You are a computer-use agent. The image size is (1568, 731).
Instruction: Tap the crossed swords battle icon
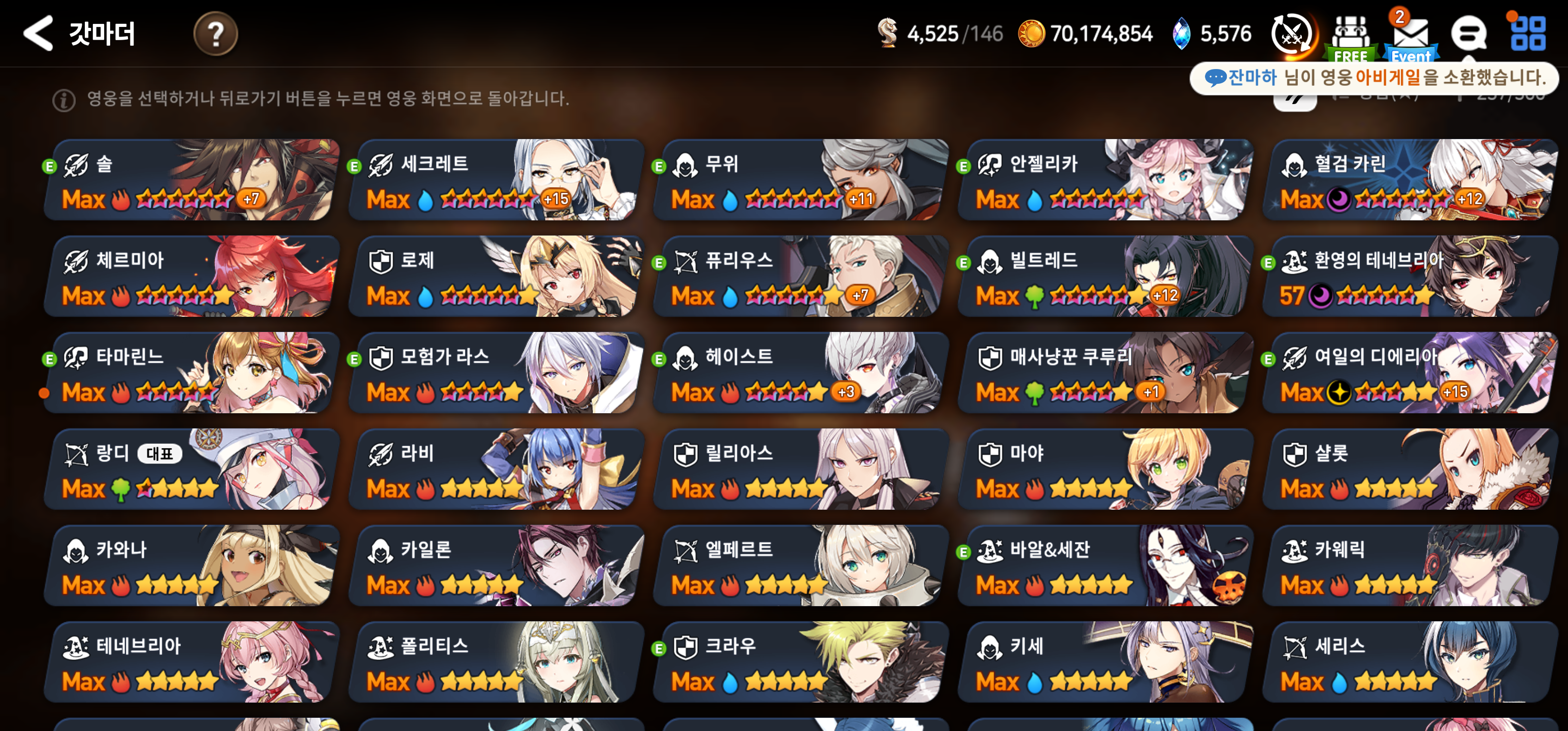point(1292,34)
